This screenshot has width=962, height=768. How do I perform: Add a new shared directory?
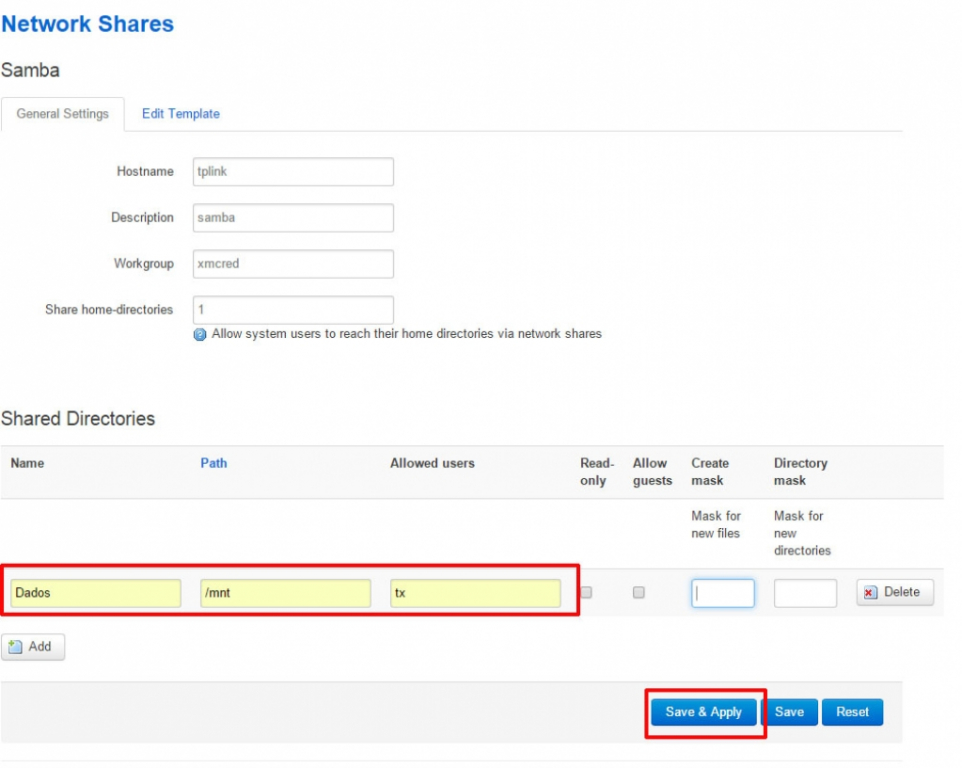[x=33, y=647]
